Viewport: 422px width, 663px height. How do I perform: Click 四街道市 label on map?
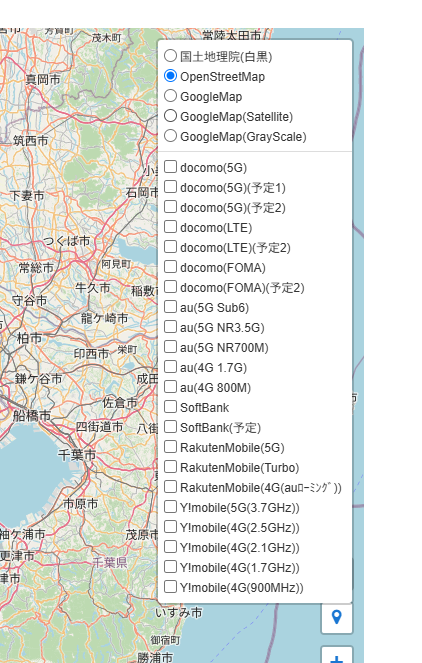pos(100,427)
